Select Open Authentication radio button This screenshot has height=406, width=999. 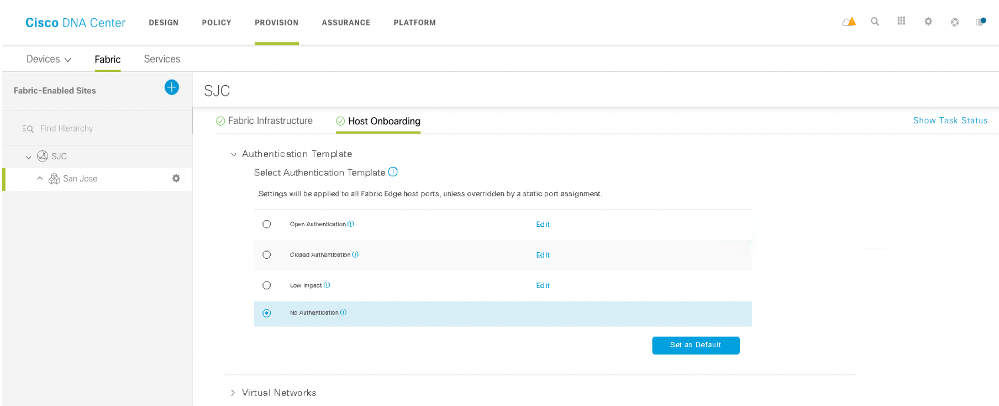267,224
